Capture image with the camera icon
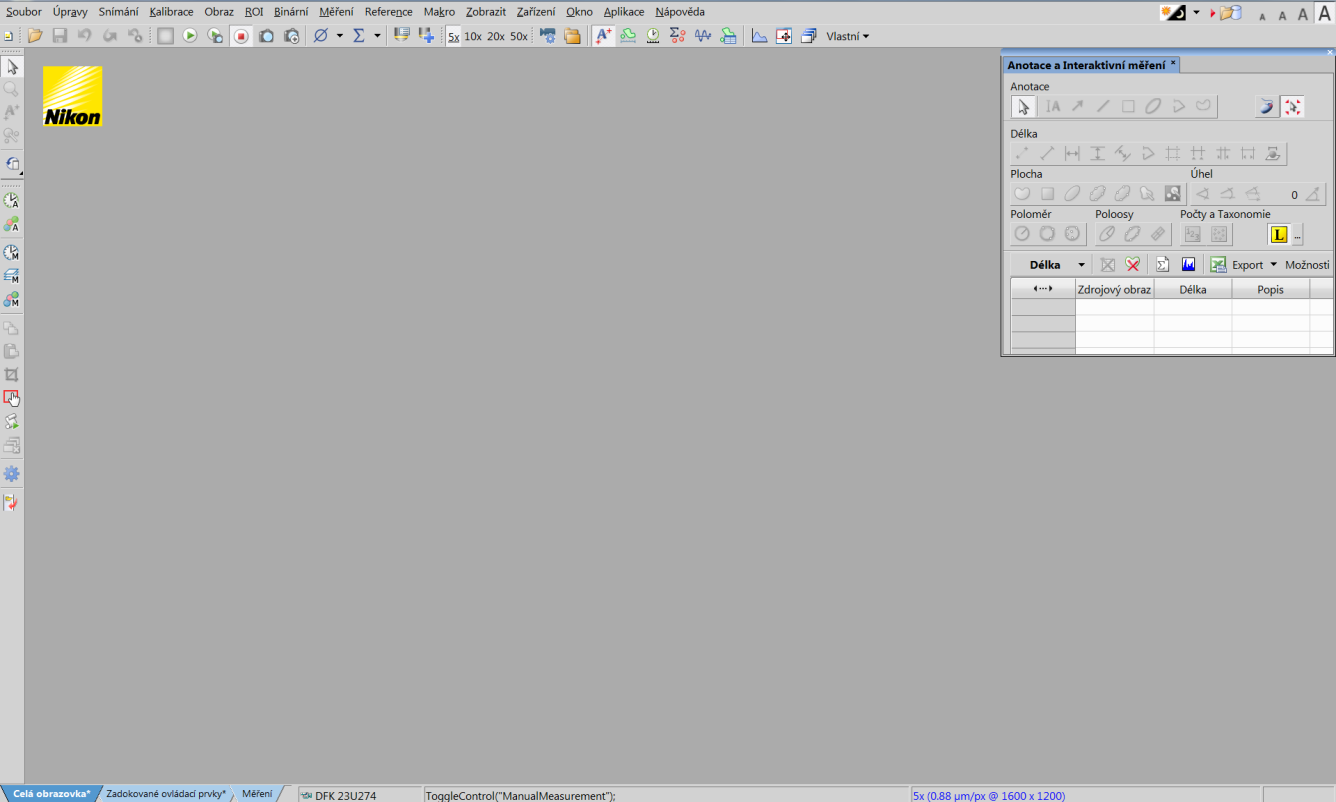This screenshot has height=802, width=1336. (267, 36)
